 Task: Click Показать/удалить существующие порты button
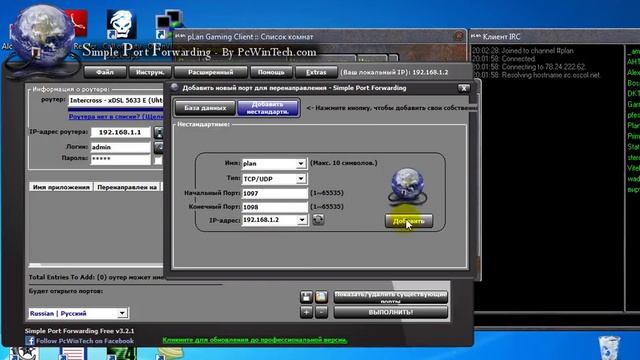click(391, 297)
